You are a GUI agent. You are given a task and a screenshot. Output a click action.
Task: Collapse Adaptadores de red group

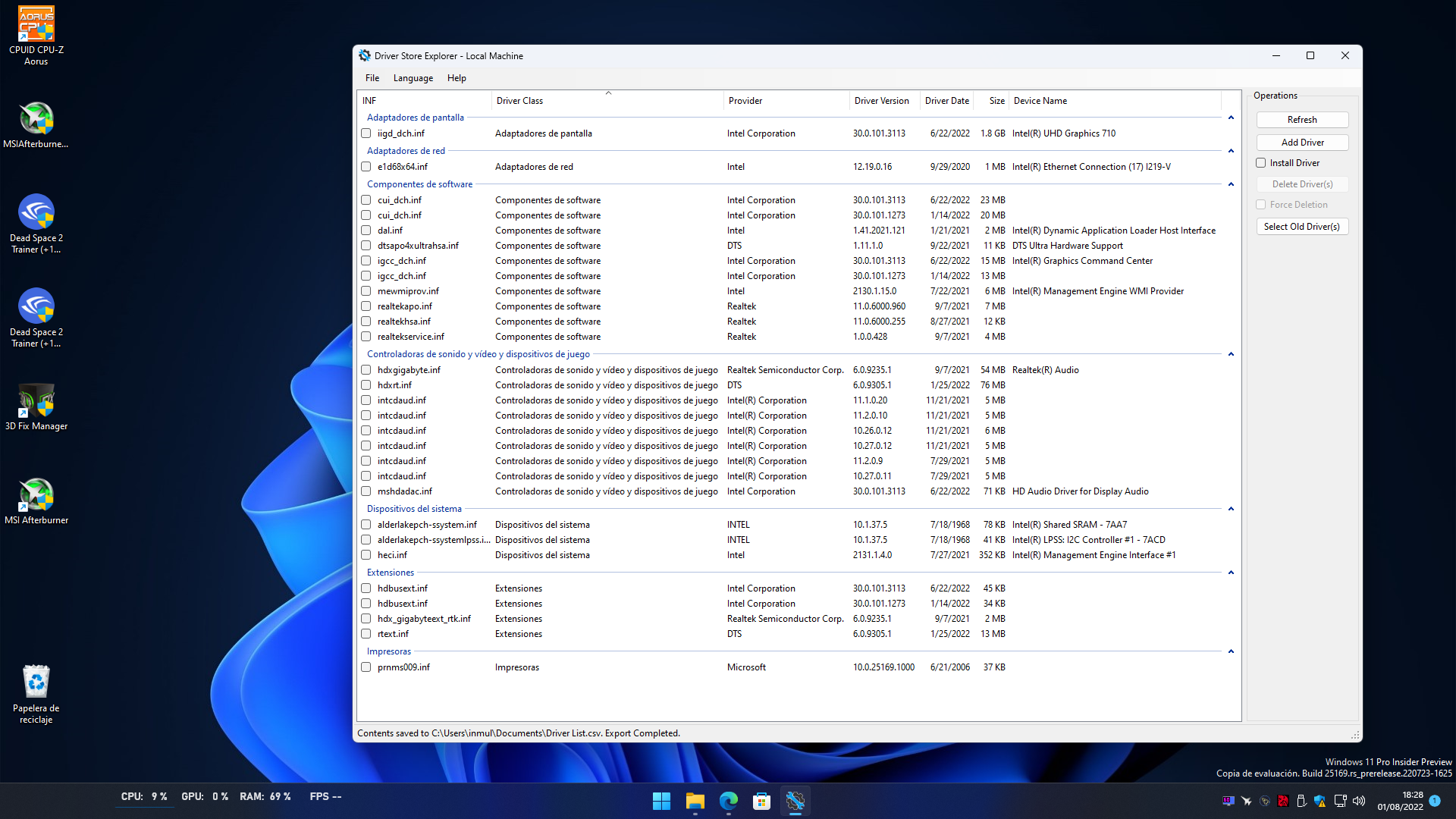coord(1231,151)
